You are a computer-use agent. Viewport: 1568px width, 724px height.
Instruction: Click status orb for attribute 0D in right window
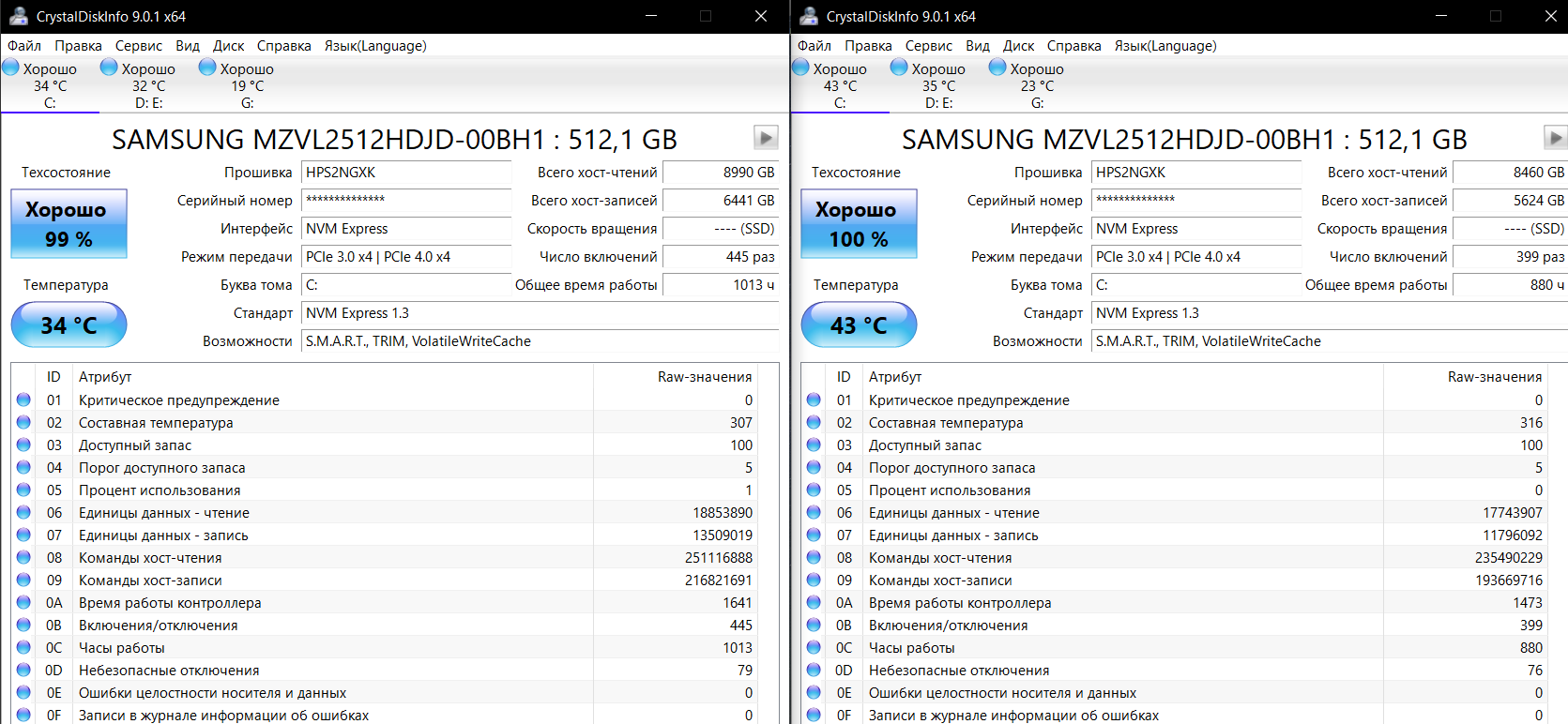814,671
